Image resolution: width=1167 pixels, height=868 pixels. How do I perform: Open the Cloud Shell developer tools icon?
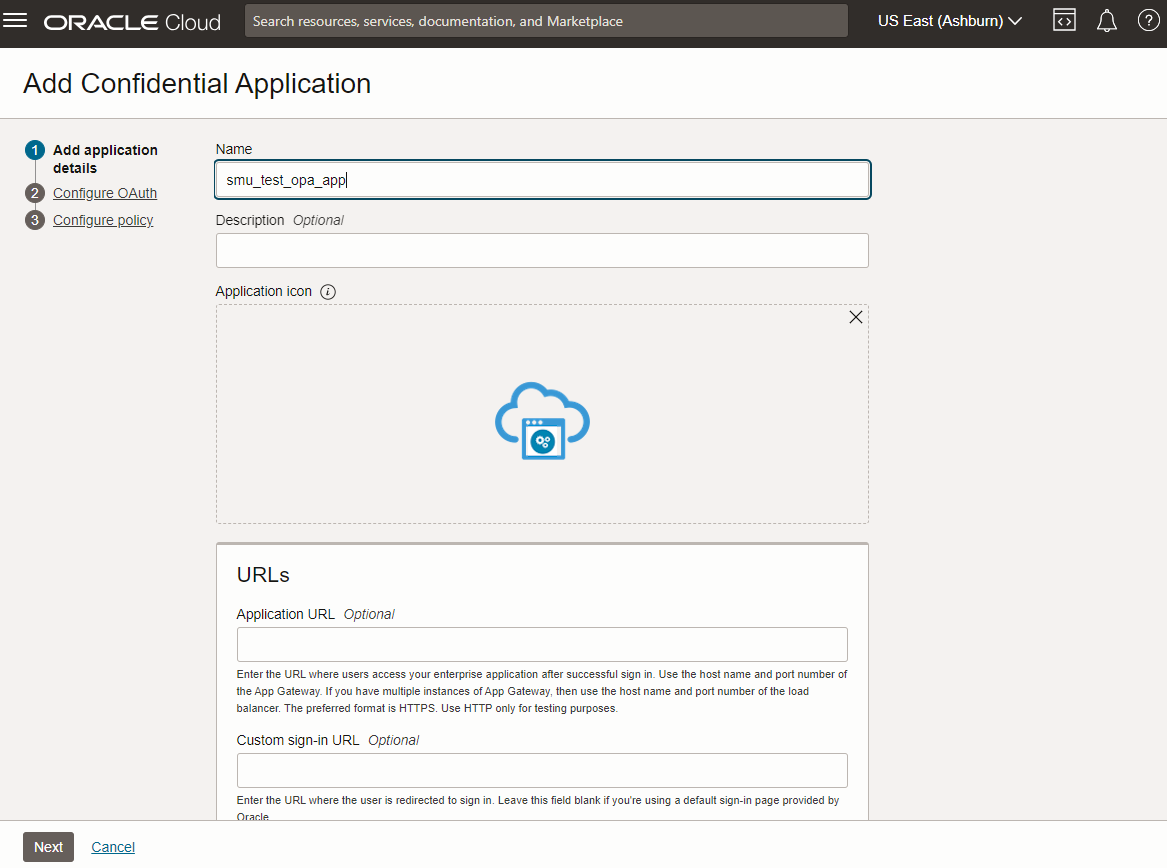coord(1064,21)
